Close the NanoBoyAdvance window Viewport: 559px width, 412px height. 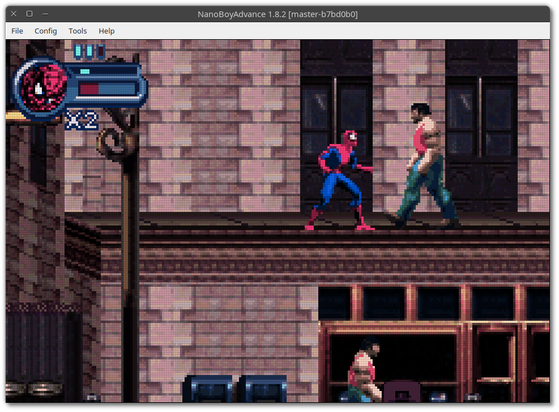coord(14,14)
